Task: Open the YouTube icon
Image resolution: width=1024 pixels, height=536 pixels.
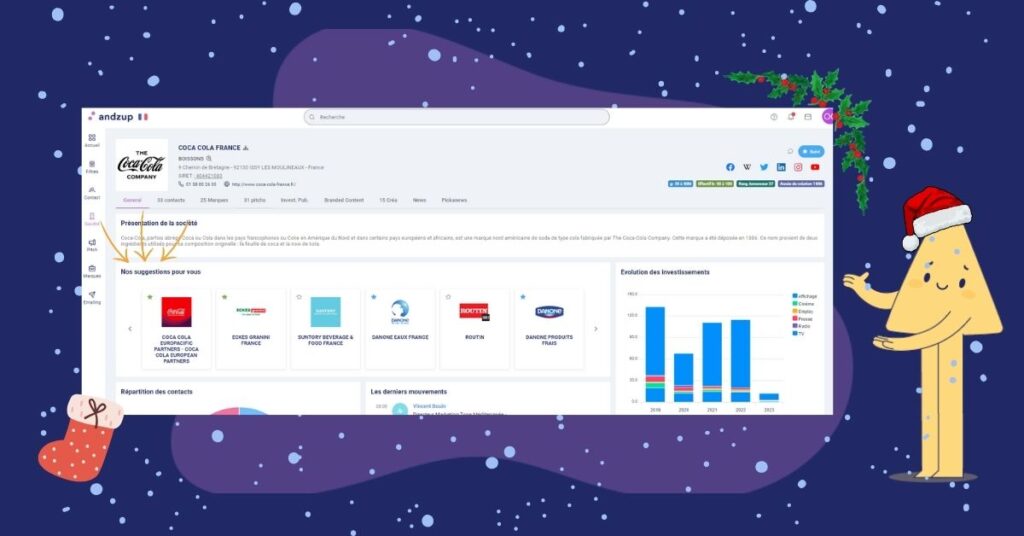Action: pos(815,167)
